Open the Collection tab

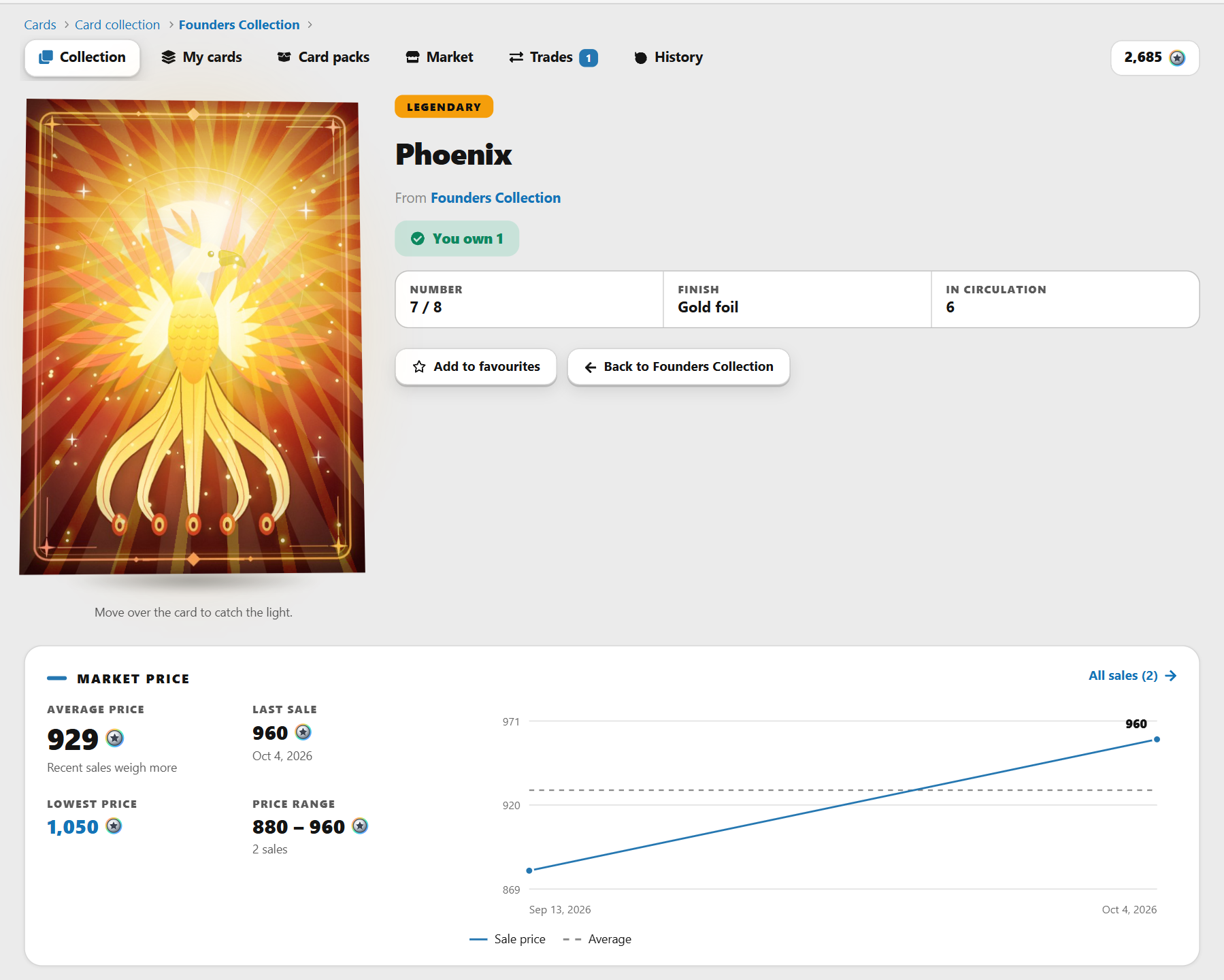click(82, 57)
